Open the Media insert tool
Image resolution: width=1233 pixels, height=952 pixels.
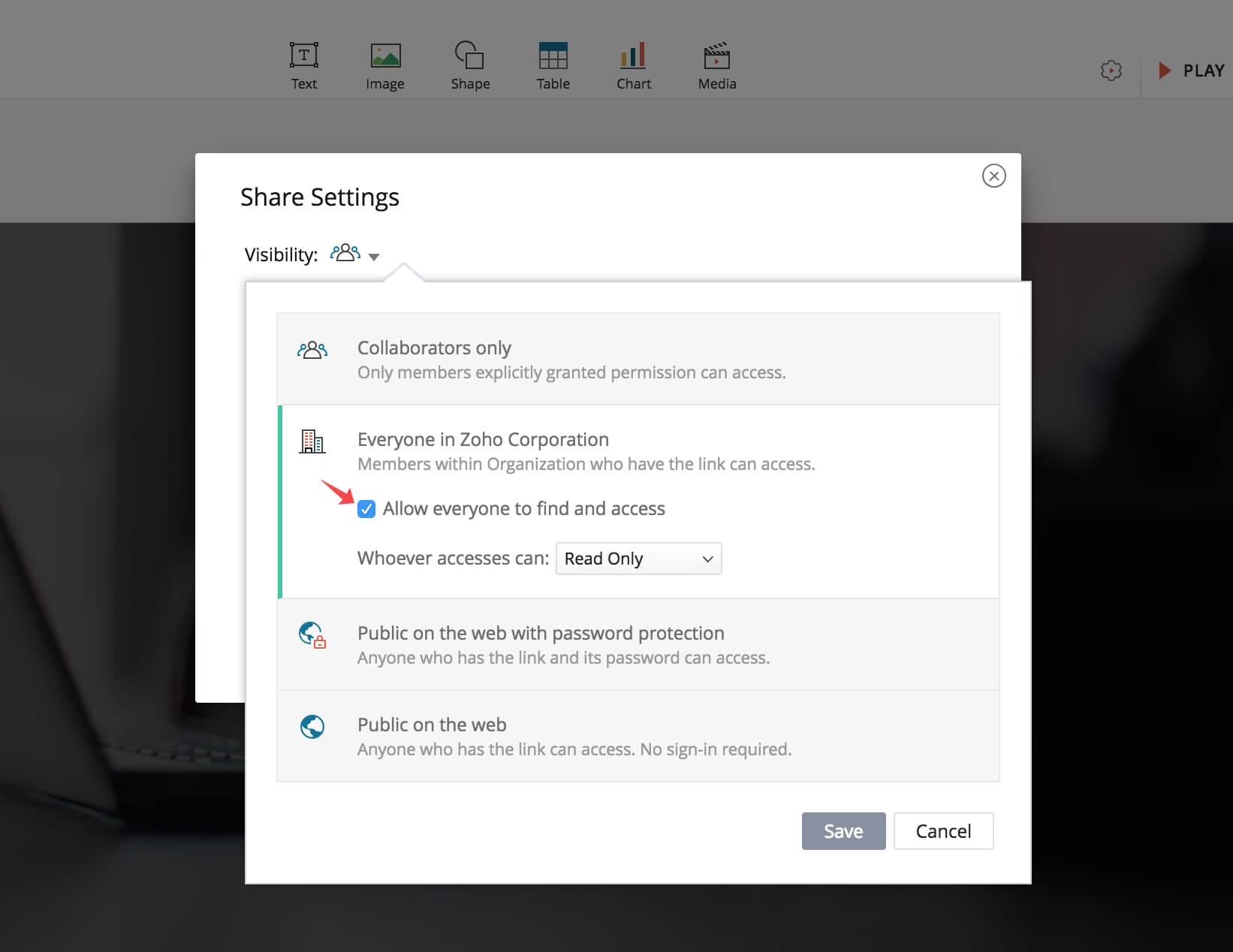pyautogui.click(x=717, y=66)
